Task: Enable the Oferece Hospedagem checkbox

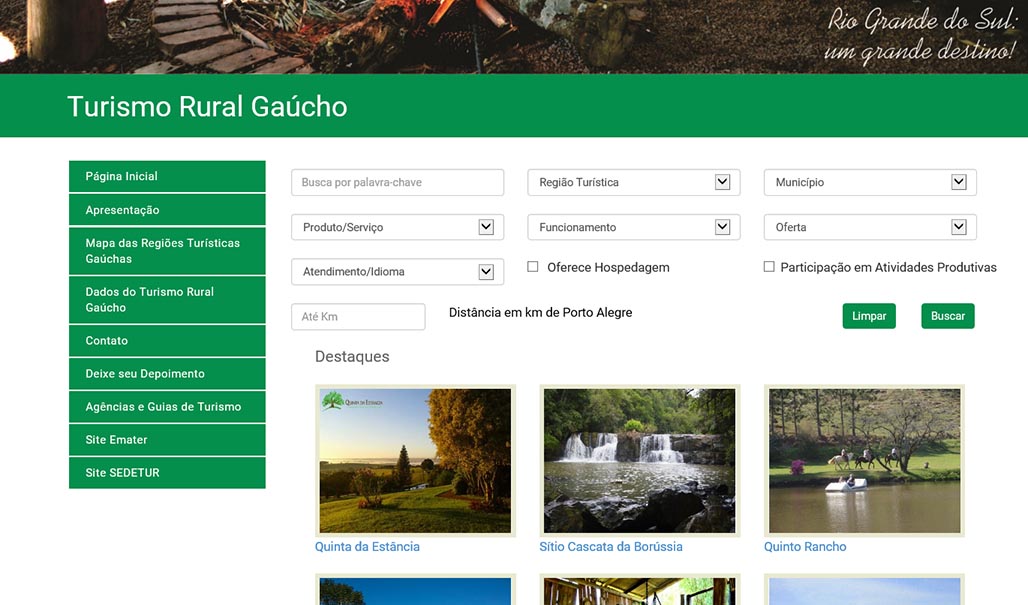Action: coord(533,267)
